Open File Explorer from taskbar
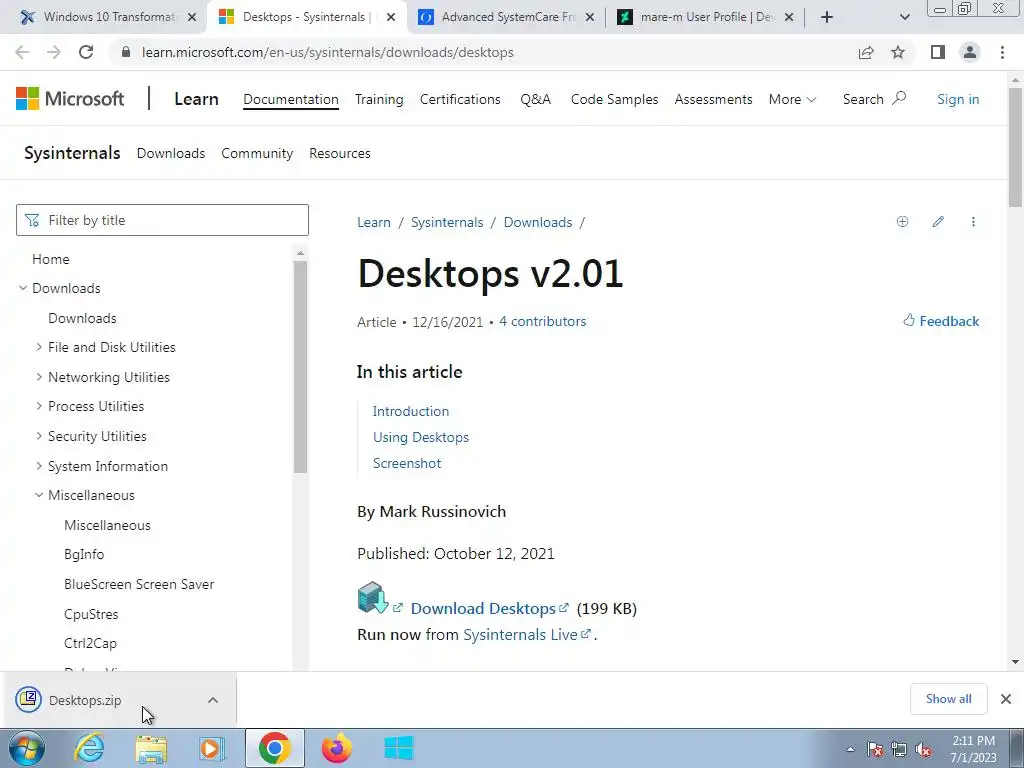 [x=151, y=748]
